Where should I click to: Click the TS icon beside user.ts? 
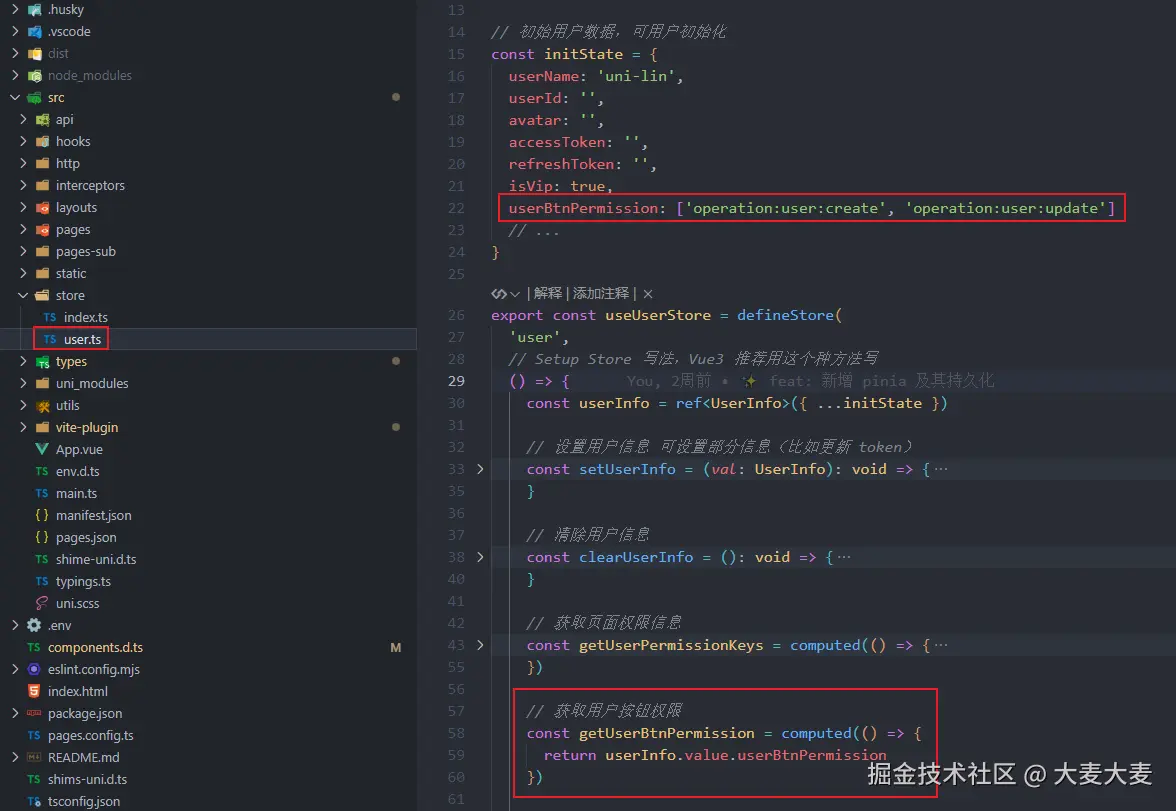pyautogui.click(x=50, y=339)
